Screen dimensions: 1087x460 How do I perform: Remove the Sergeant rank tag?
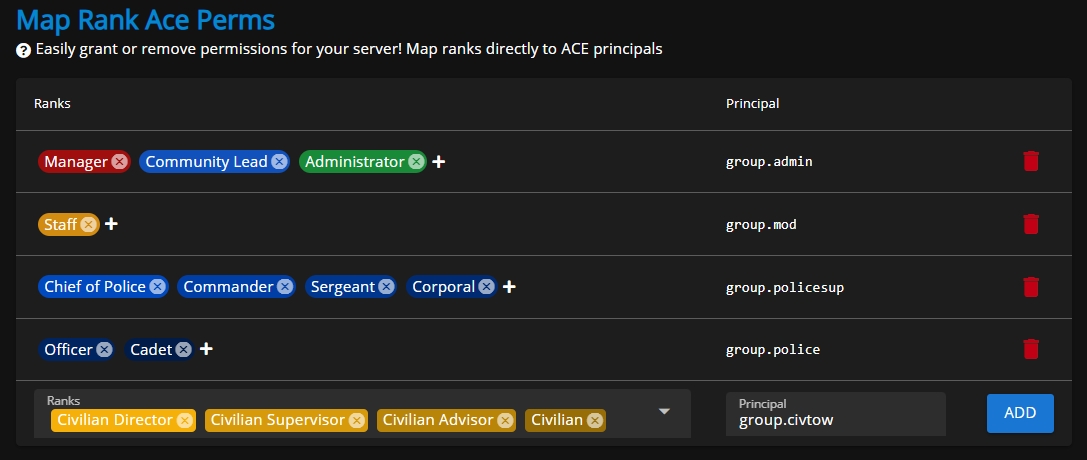(386, 287)
